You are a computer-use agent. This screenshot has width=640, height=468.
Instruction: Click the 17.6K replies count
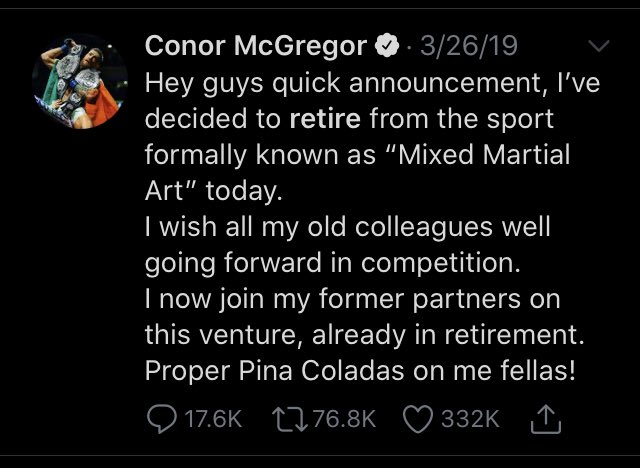tap(214, 419)
